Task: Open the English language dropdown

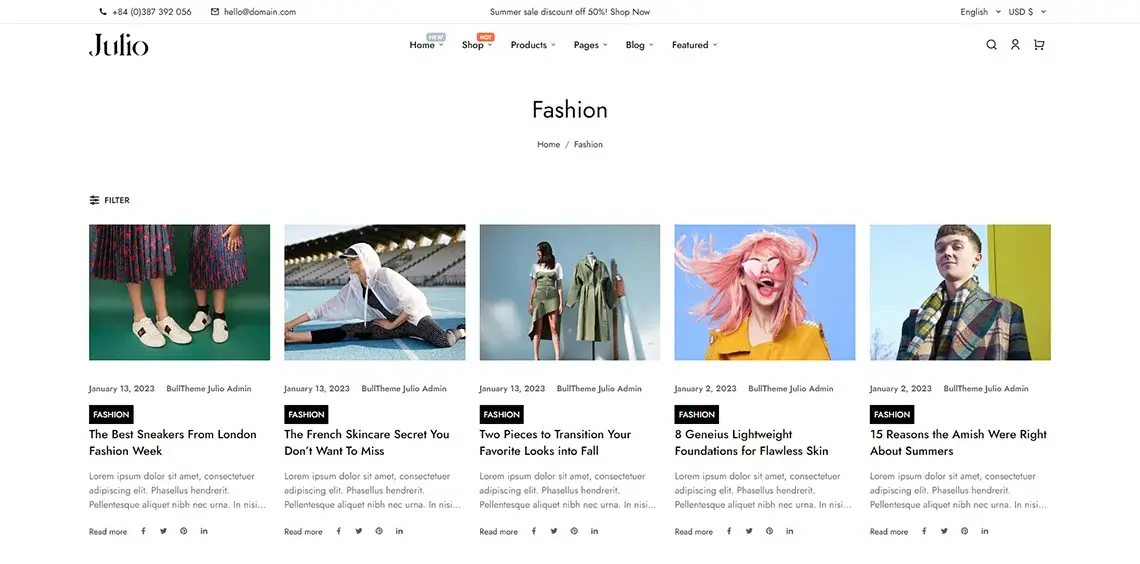Action: [980, 12]
